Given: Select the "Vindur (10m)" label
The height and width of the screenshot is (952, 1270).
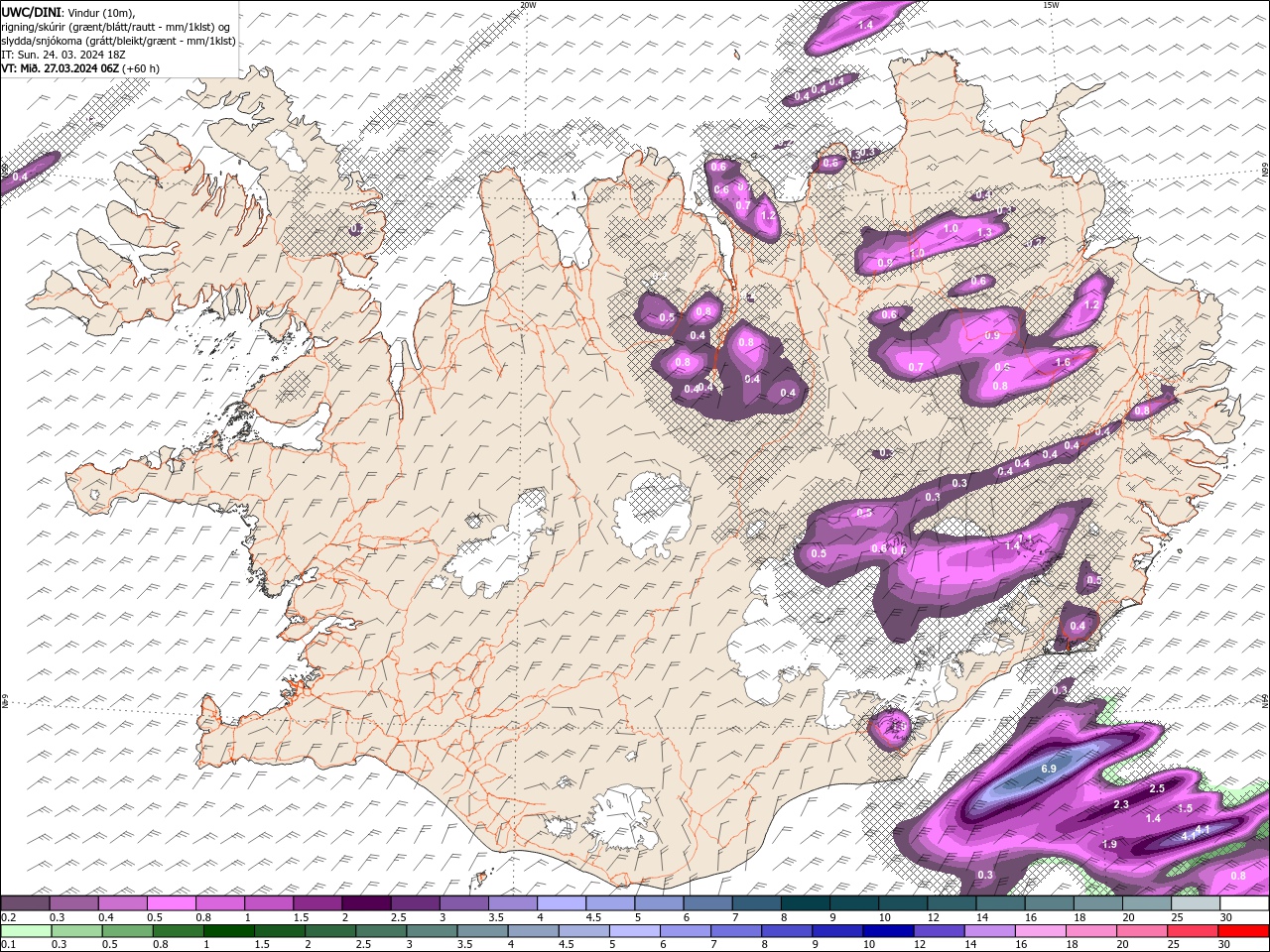Looking at the screenshot, I should coord(100,12).
